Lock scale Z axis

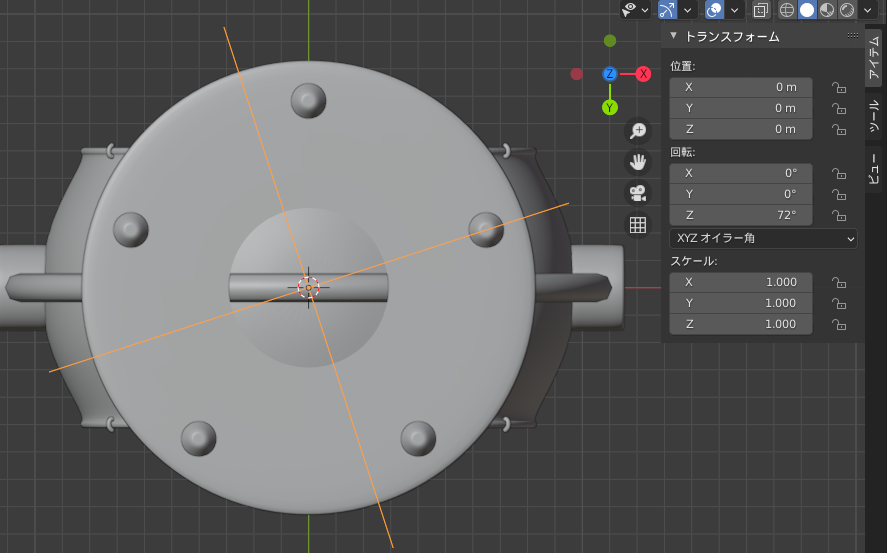[839, 325]
